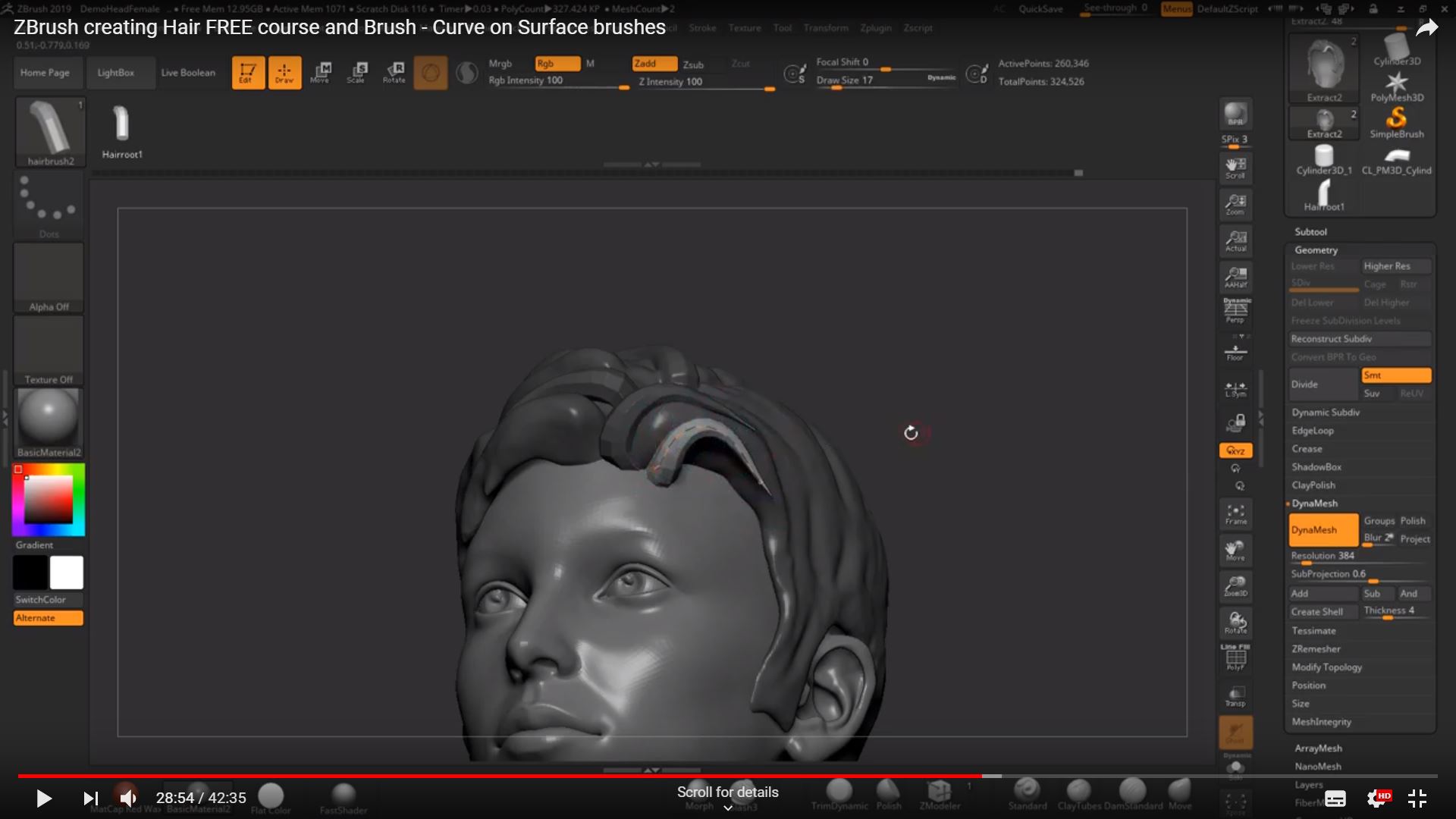Open the Dots stroke selector

(x=49, y=206)
